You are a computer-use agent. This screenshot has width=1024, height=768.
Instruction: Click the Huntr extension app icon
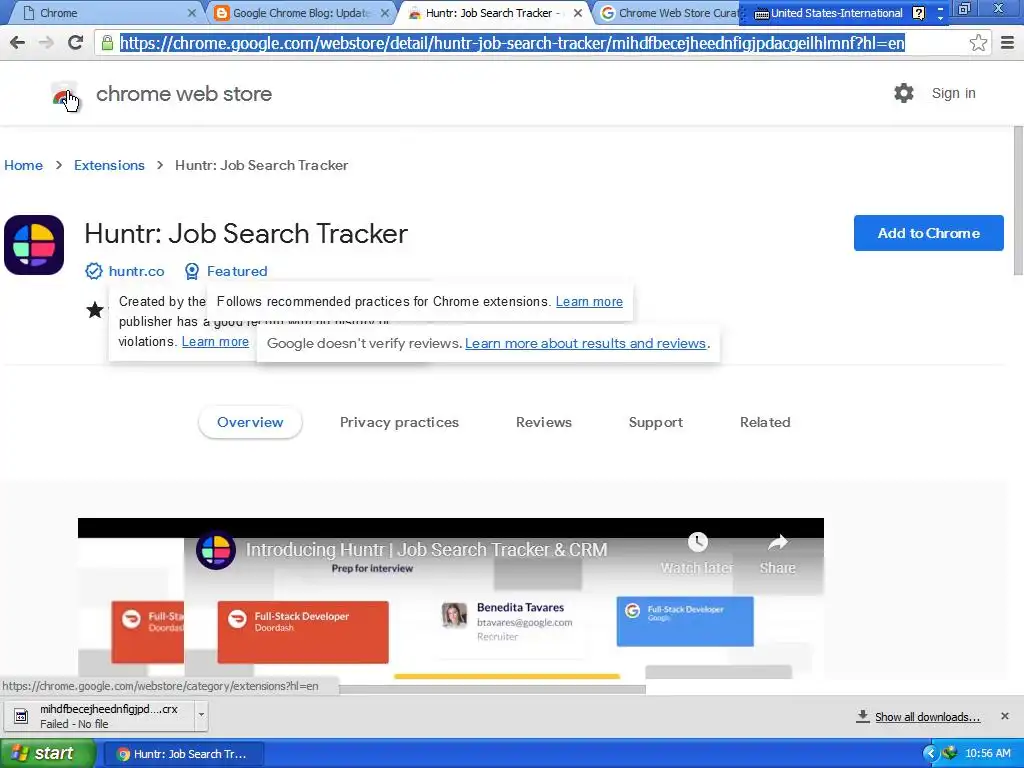click(34, 245)
